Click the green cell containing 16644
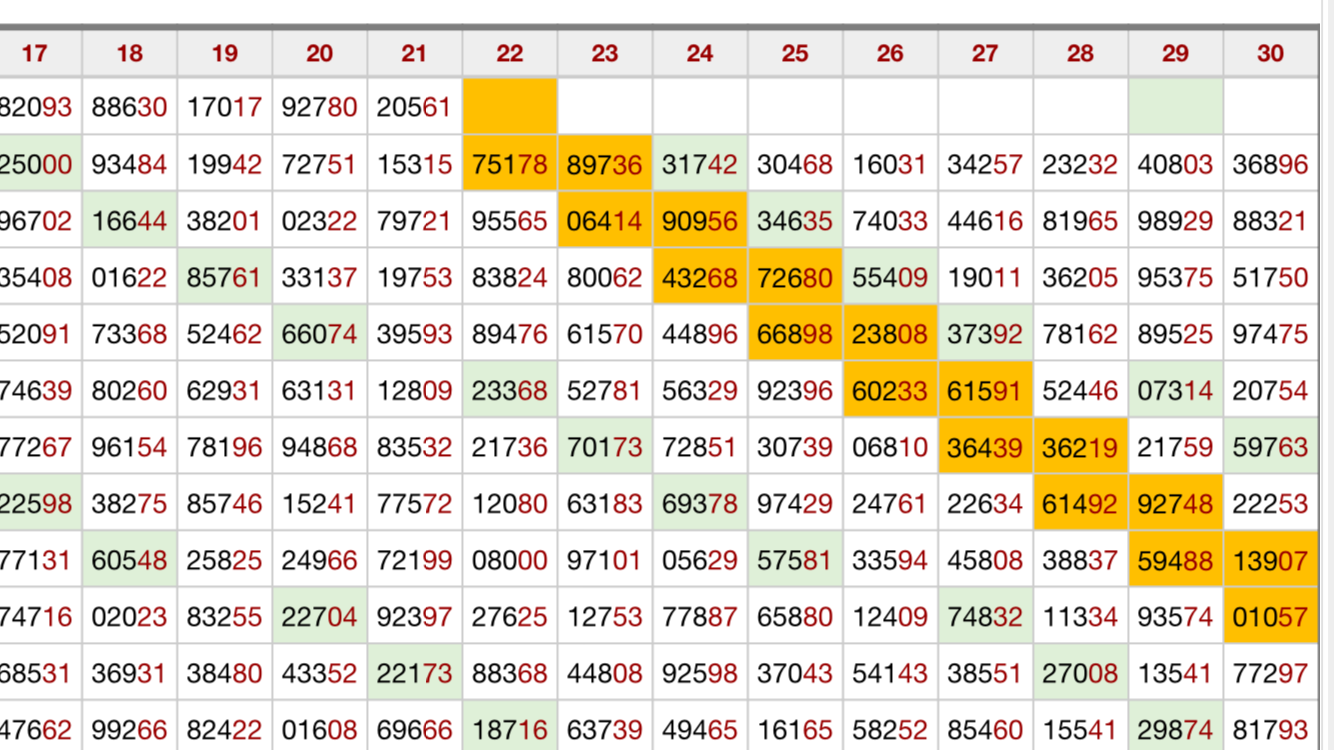 tap(130, 220)
